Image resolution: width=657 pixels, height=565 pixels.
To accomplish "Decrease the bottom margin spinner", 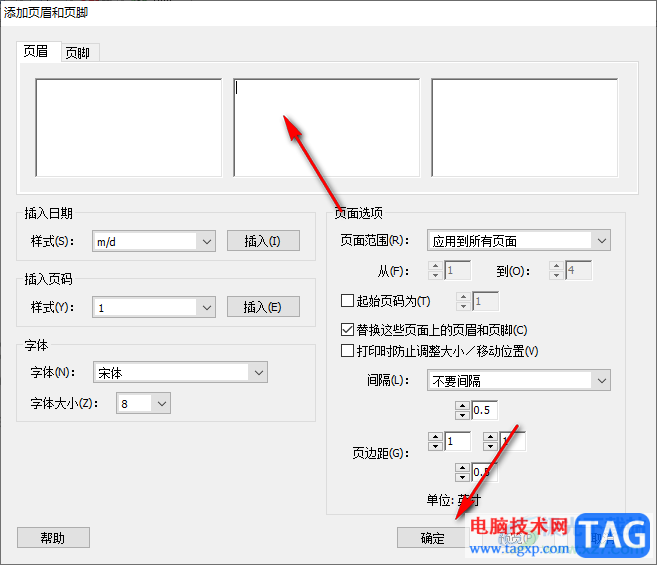I will click(x=462, y=477).
